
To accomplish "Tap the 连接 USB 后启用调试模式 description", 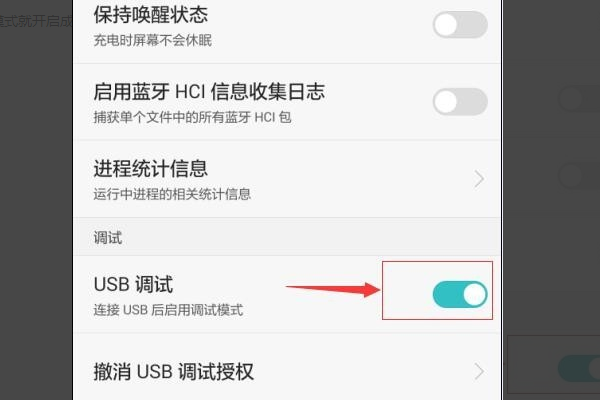I will (x=168, y=310).
